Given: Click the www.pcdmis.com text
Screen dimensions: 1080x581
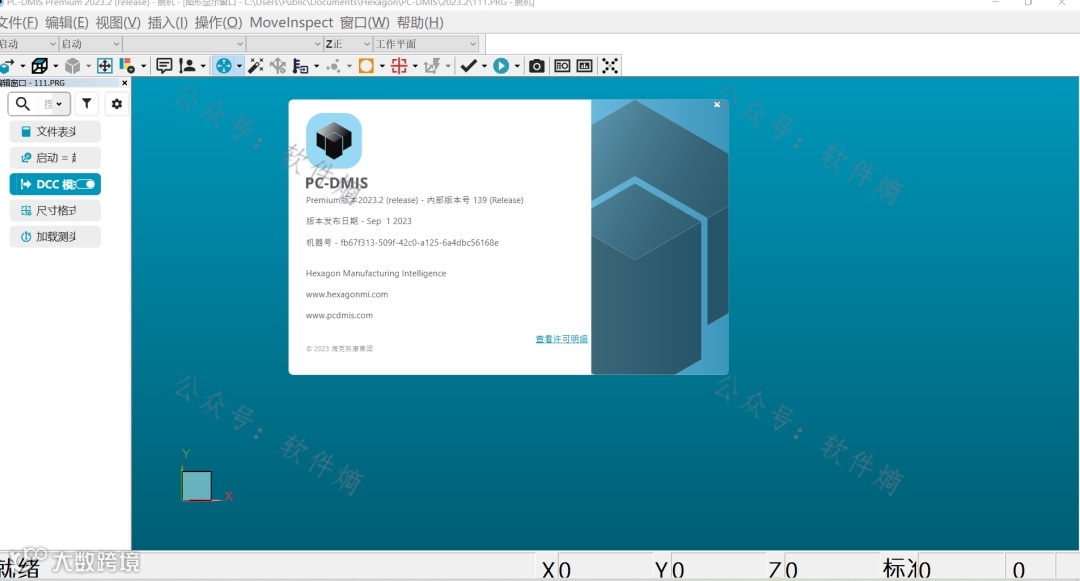Looking at the screenshot, I should click(x=339, y=315).
